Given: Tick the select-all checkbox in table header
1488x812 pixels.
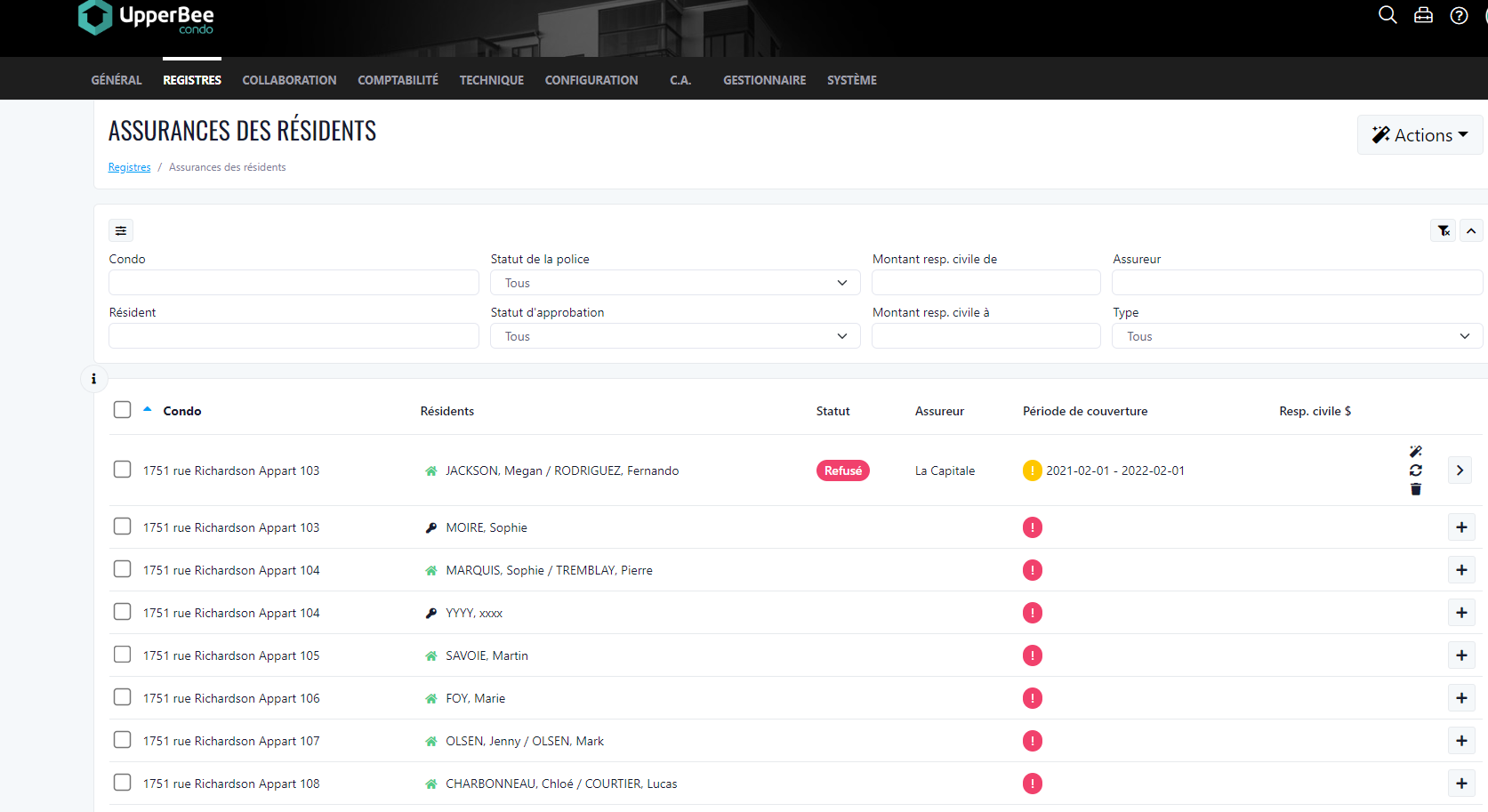Looking at the screenshot, I should click(x=122, y=410).
